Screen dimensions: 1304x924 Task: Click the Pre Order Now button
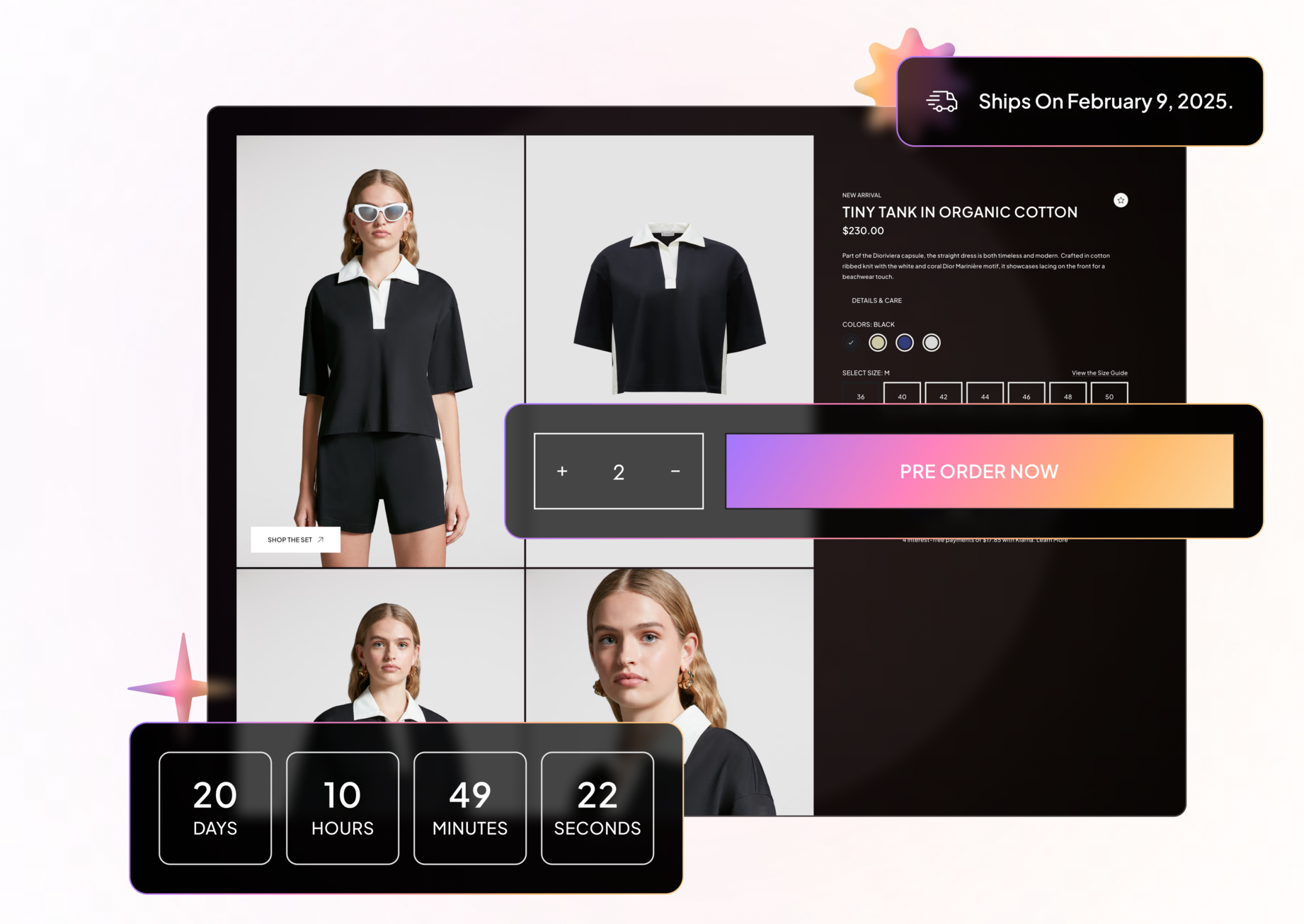point(979,472)
